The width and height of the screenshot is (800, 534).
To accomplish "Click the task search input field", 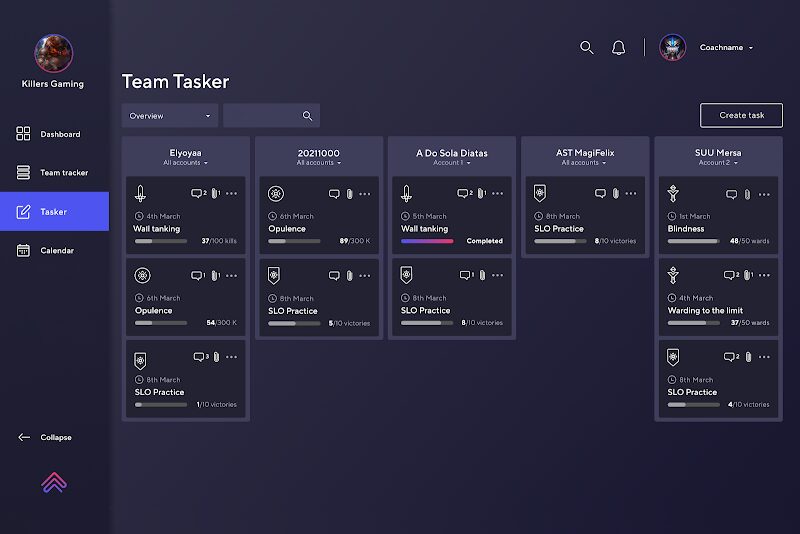I will pyautogui.click(x=271, y=116).
